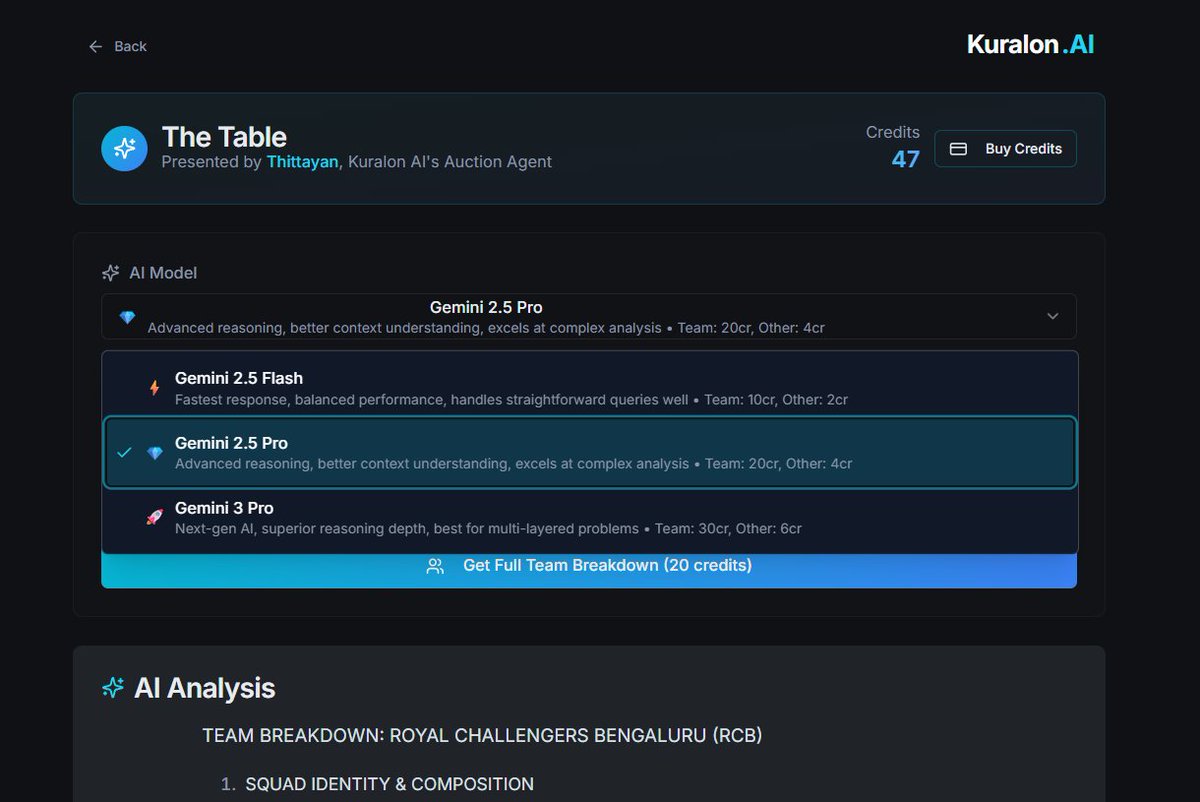
Task: Click the sparkle icon beside AI Model
Action: pyautogui.click(x=111, y=273)
